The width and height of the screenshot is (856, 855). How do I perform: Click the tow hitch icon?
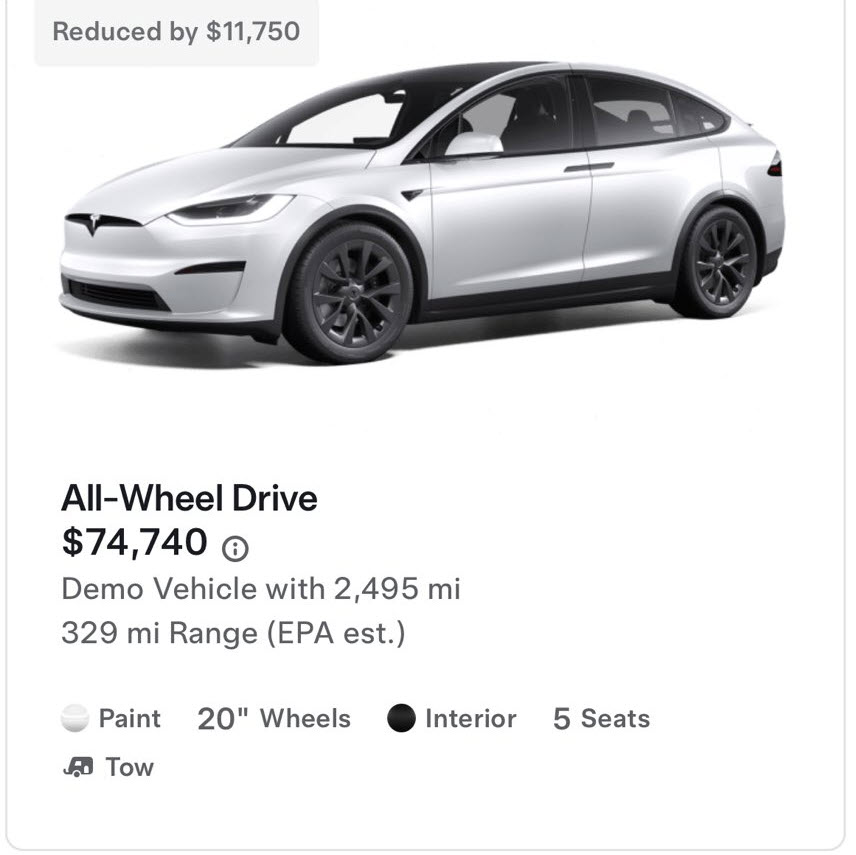[77, 767]
